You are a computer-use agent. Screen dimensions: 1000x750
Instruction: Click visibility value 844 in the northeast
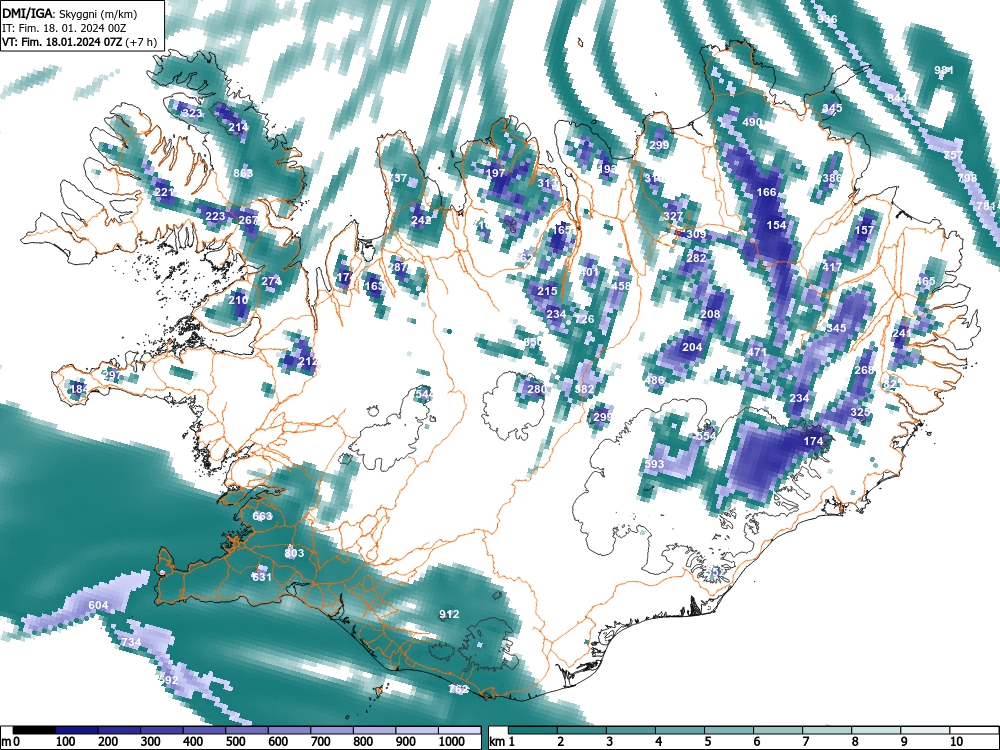[897, 98]
